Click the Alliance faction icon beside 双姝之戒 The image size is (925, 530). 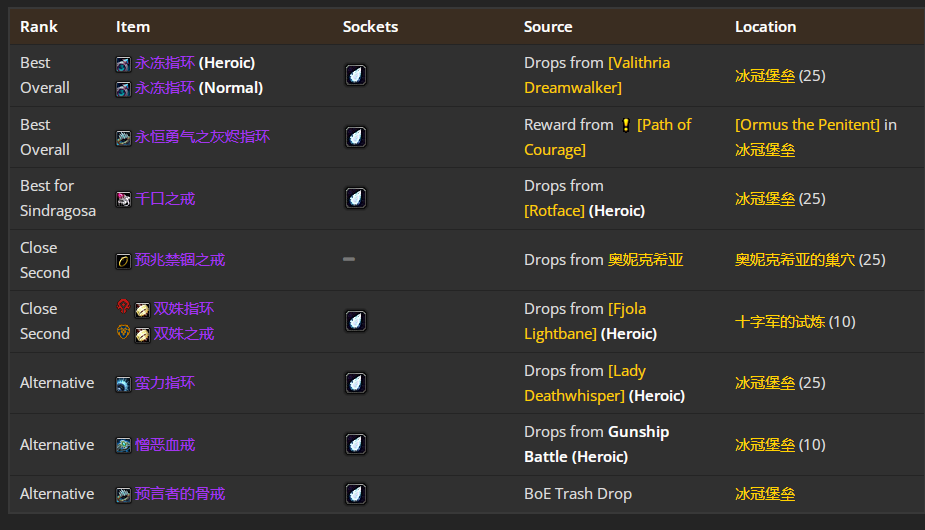pos(123,332)
